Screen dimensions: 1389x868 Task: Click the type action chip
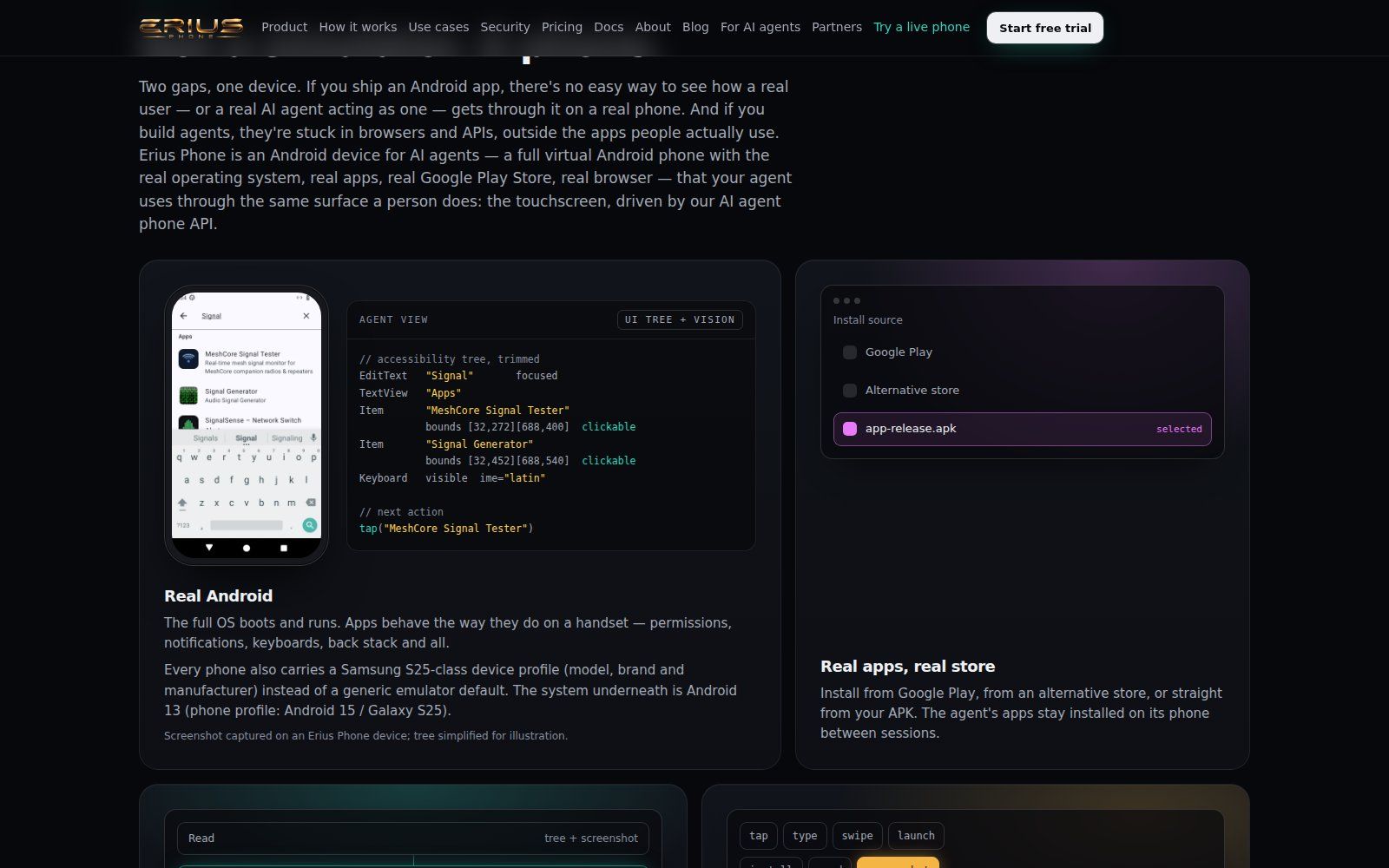tap(805, 836)
